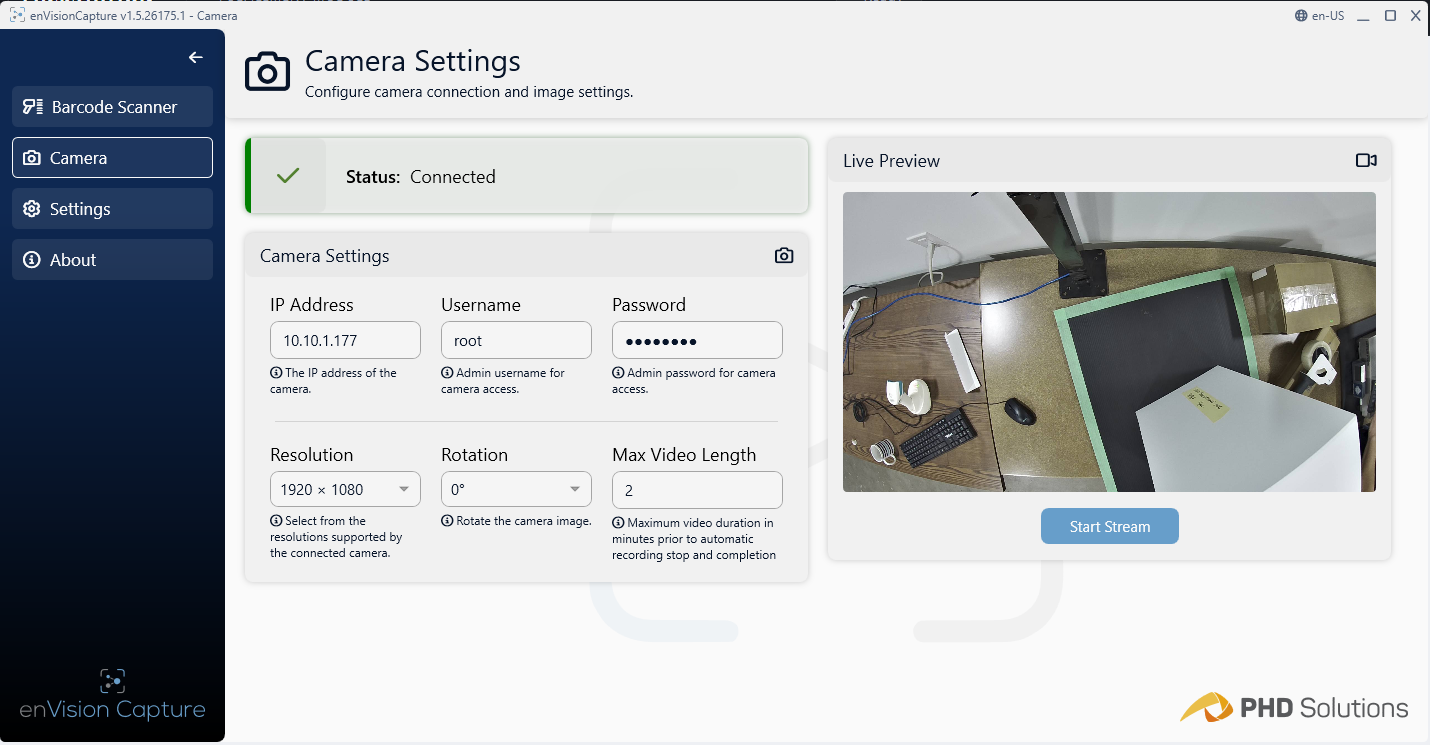Click the info icon under Password
1430x745 pixels.
click(618, 373)
